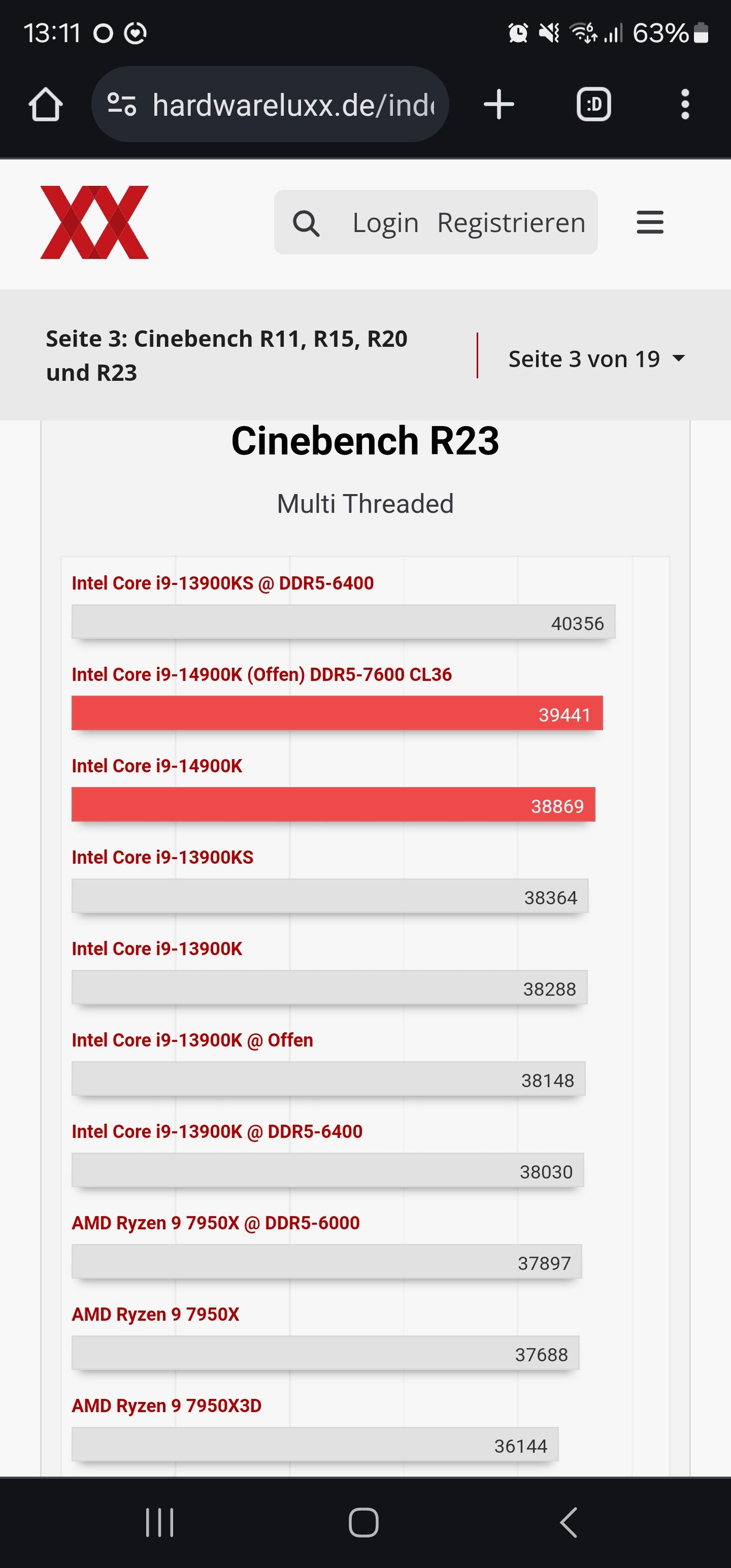
Task: Click the Registrieren link
Action: [x=511, y=223]
